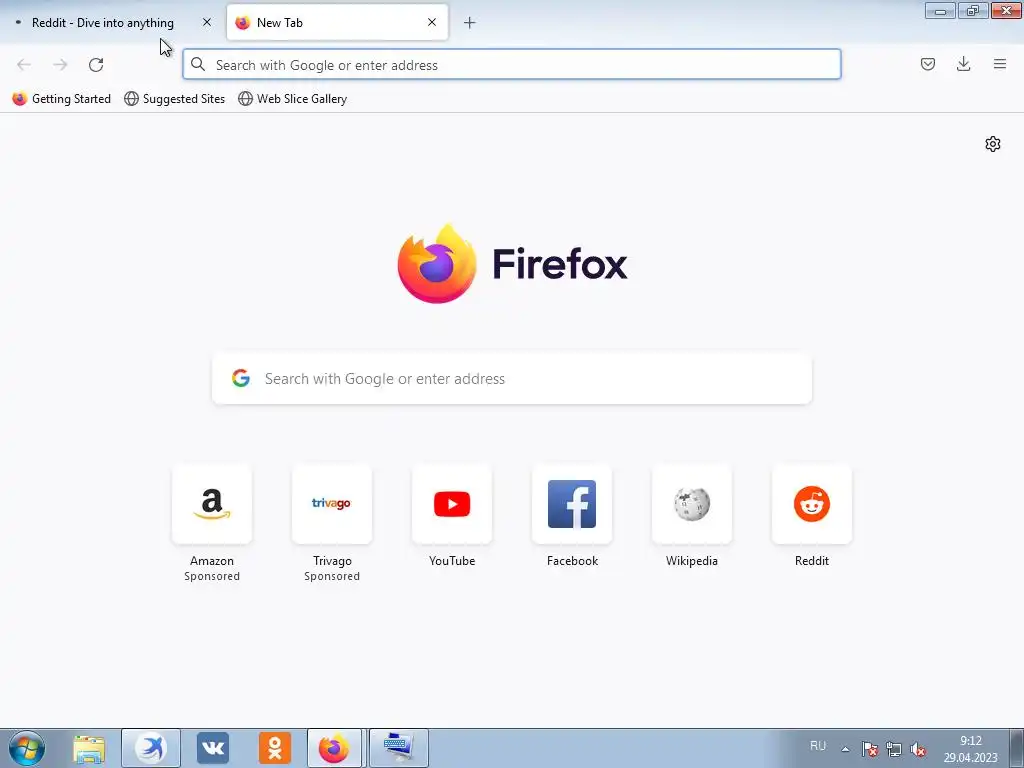Select the New Tab tab

[x=337, y=23]
